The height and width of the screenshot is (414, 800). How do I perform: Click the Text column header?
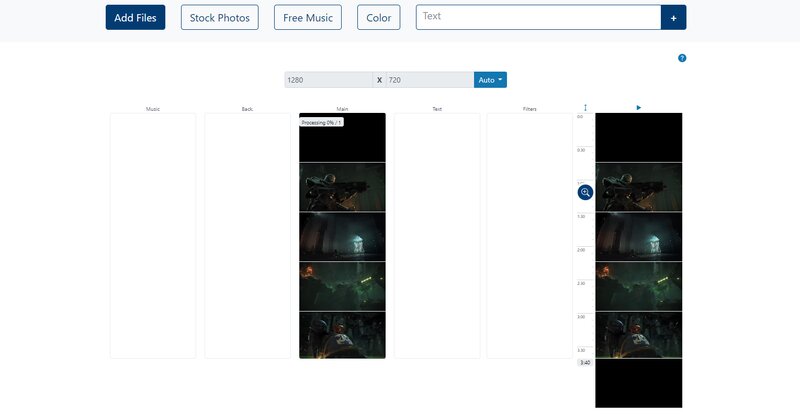click(437, 109)
